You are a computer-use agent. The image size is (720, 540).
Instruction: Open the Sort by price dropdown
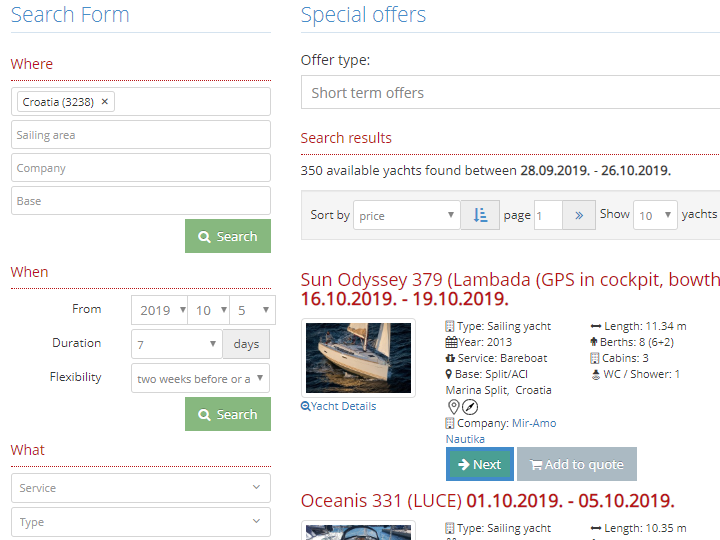point(405,215)
